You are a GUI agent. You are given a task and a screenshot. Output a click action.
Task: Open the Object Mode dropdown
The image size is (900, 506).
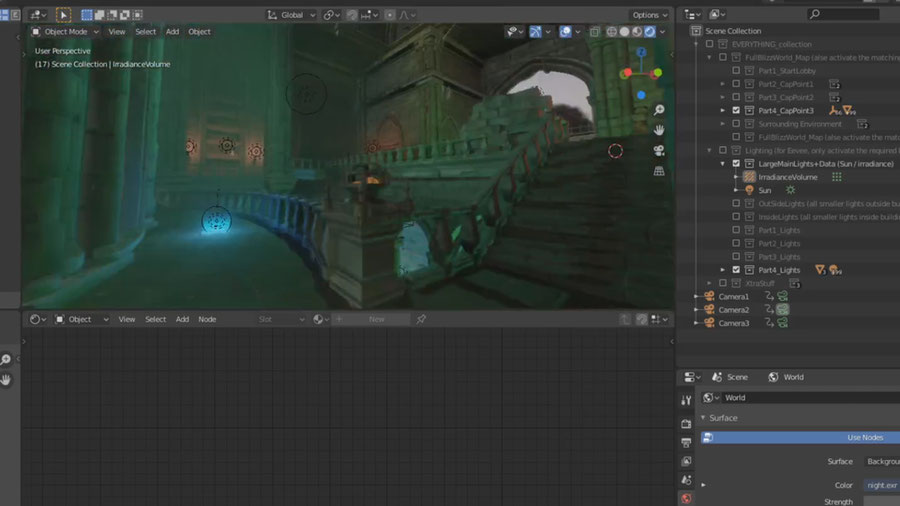(x=65, y=32)
